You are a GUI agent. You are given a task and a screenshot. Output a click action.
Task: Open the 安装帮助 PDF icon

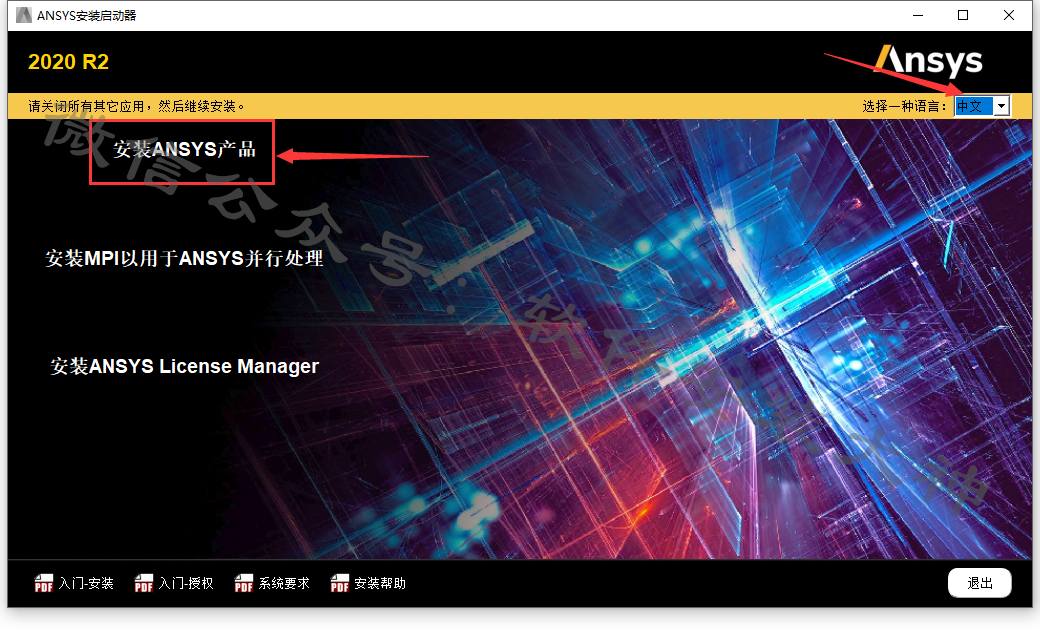[340, 583]
